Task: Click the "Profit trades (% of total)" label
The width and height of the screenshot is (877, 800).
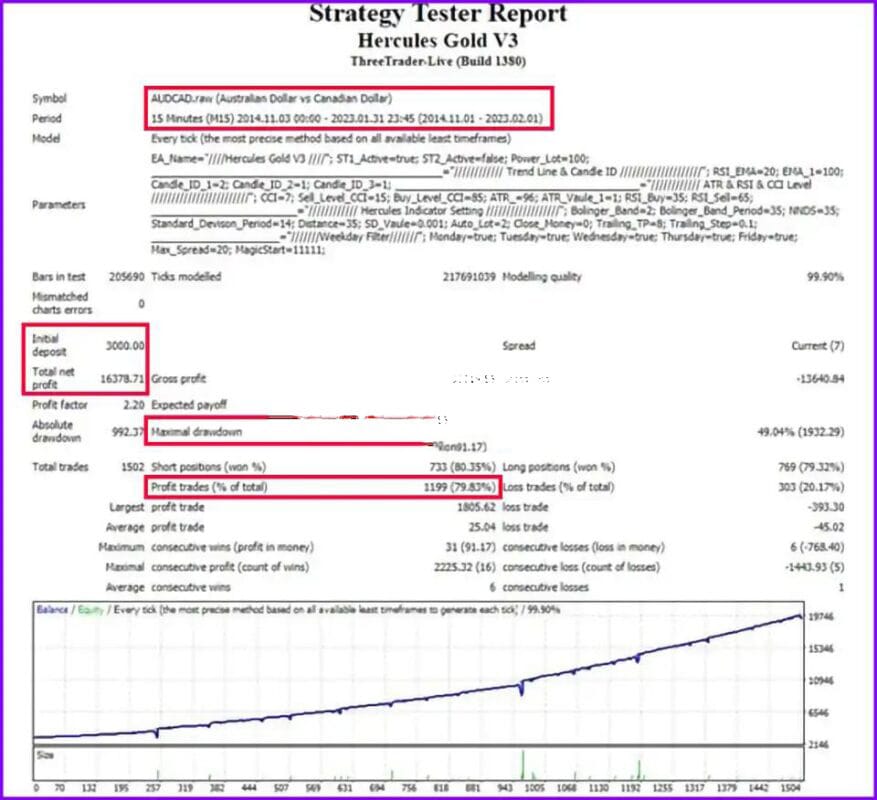Action: coord(209,487)
